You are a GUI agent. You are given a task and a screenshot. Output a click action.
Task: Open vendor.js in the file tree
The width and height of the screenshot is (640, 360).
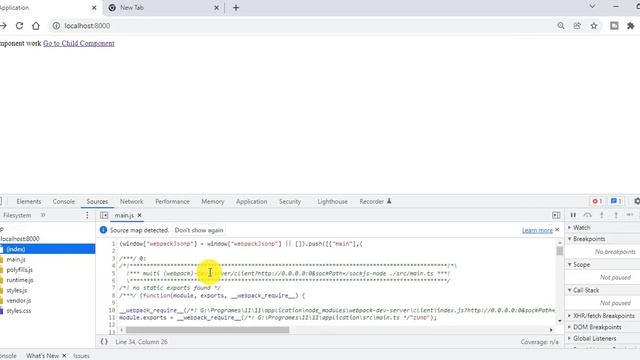pyautogui.click(x=18, y=300)
